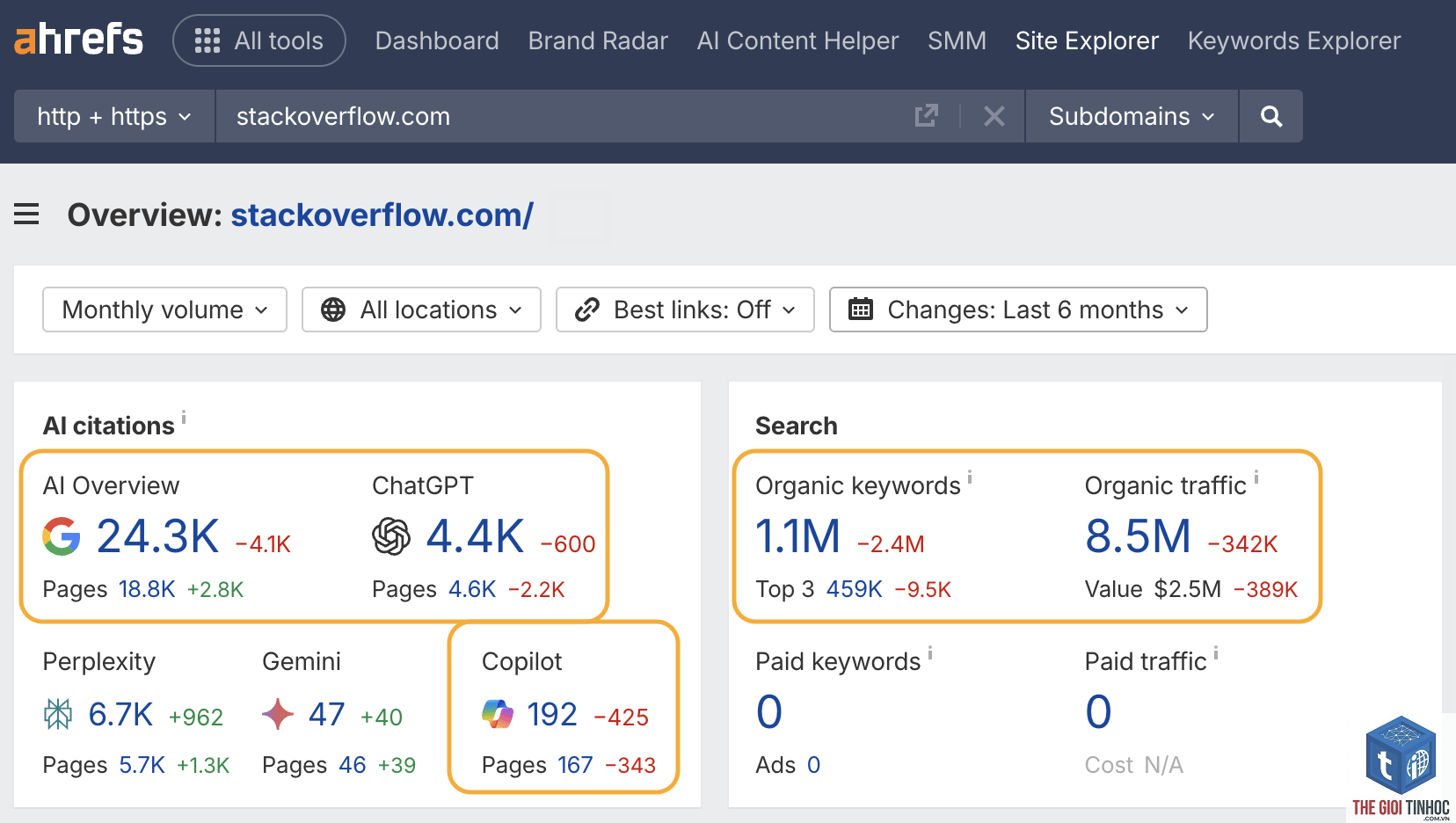Click the AI citations info icon
This screenshot has width=1456, height=823.
(x=184, y=417)
